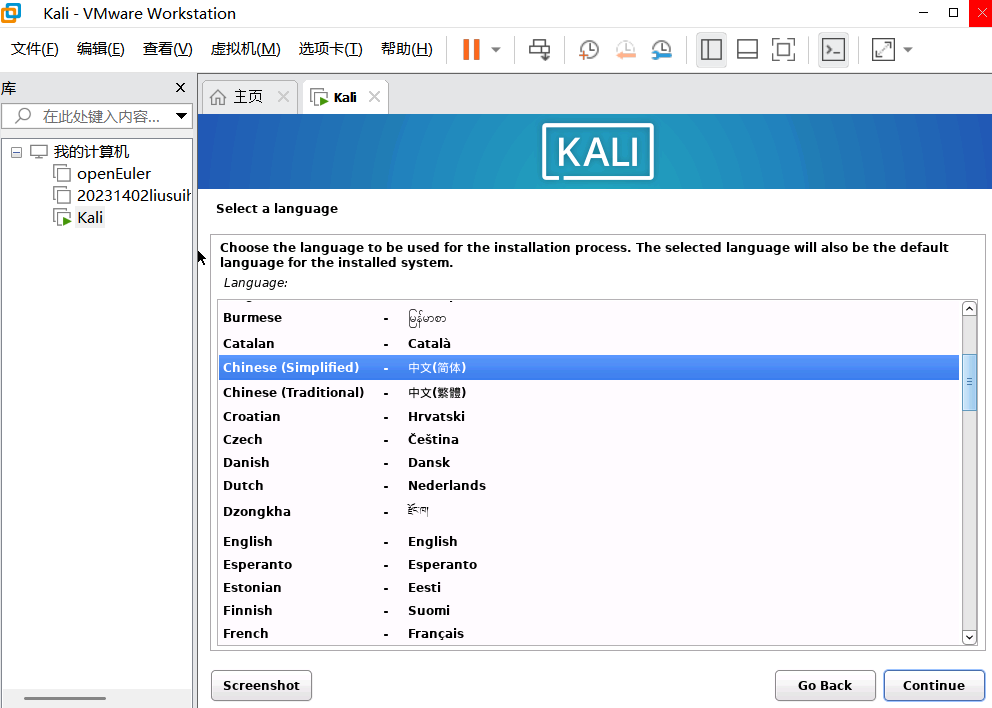Select Burmese language row
Viewport: 992px width, 708px height.
coord(589,318)
